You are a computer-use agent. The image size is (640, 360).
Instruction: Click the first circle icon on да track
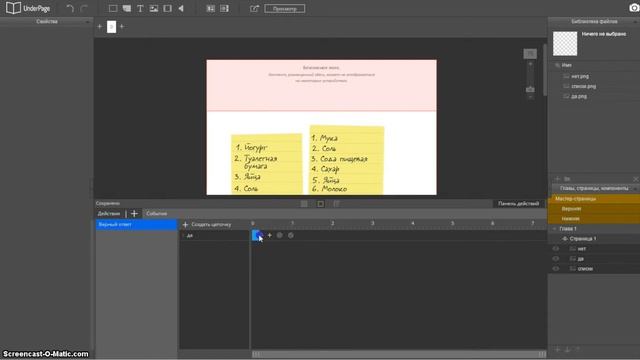click(280, 235)
